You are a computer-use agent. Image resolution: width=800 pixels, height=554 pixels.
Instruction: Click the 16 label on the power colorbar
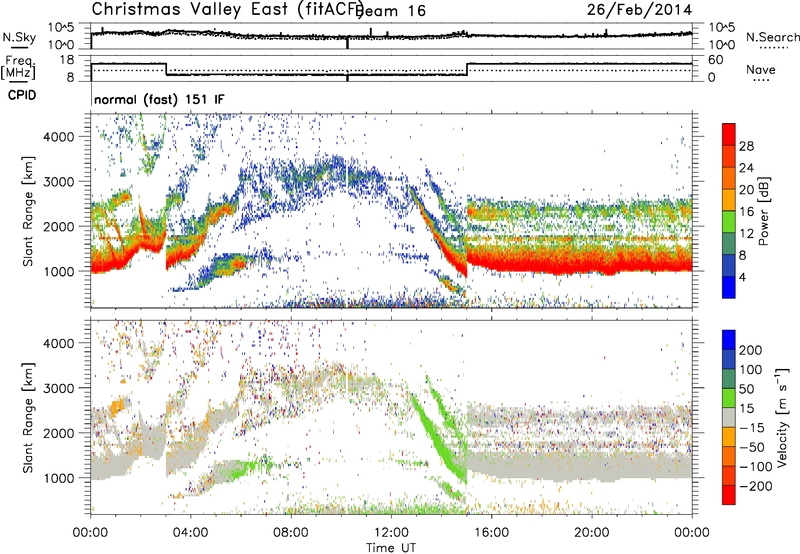[x=746, y=212]
